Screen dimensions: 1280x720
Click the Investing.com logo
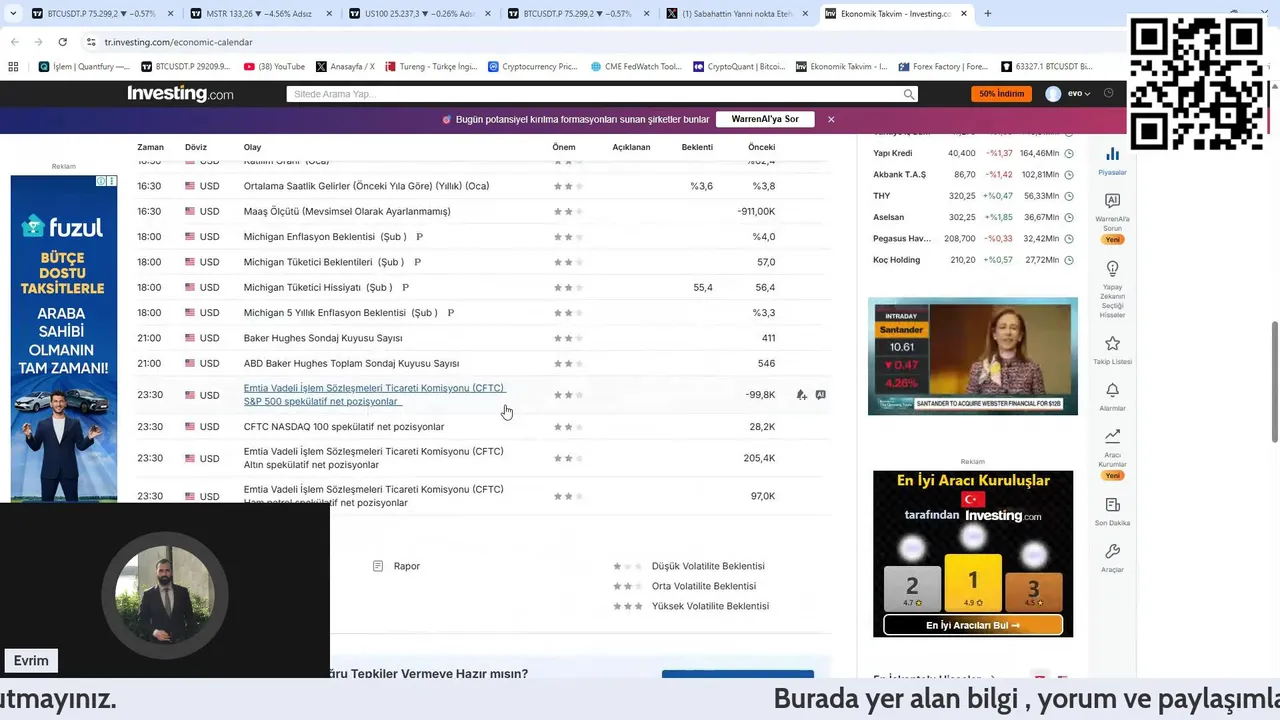(180, 94)
